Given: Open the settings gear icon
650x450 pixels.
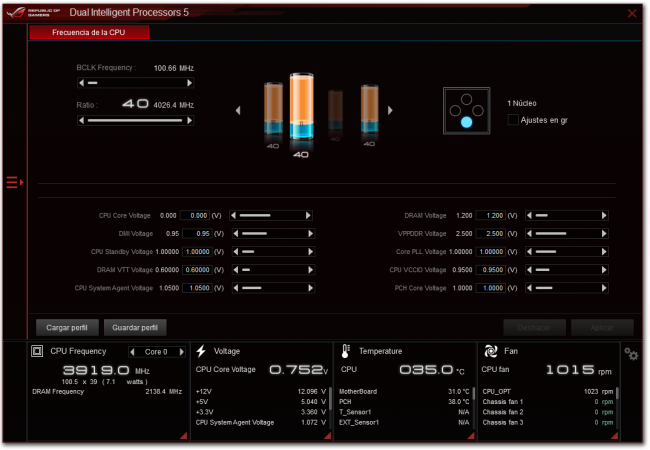Looking at the screenshot, I should [631, 354].
